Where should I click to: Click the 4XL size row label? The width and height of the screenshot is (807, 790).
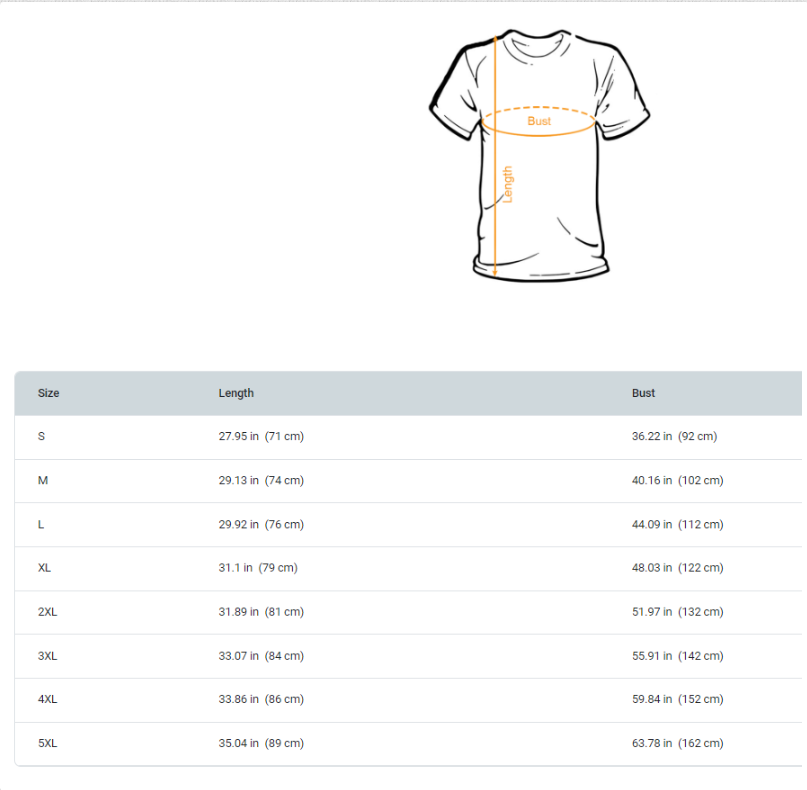[48, 699]
